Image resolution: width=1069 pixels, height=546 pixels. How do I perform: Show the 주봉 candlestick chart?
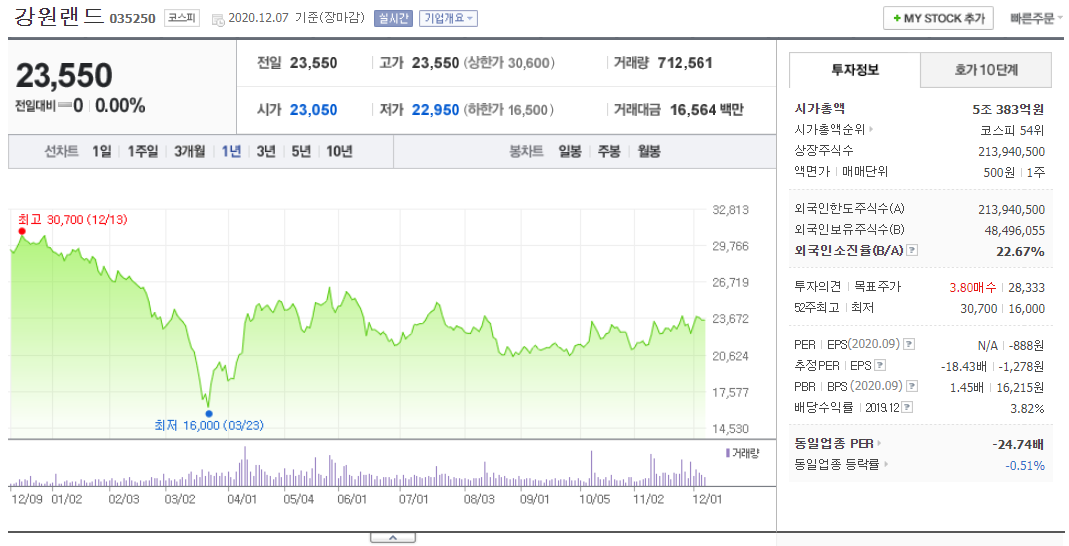click(609, 151)
